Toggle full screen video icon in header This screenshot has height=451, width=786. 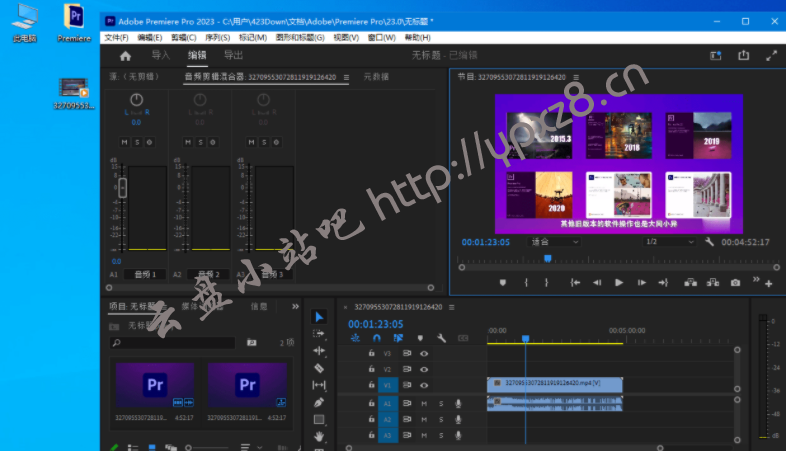[x=771, y=56]
